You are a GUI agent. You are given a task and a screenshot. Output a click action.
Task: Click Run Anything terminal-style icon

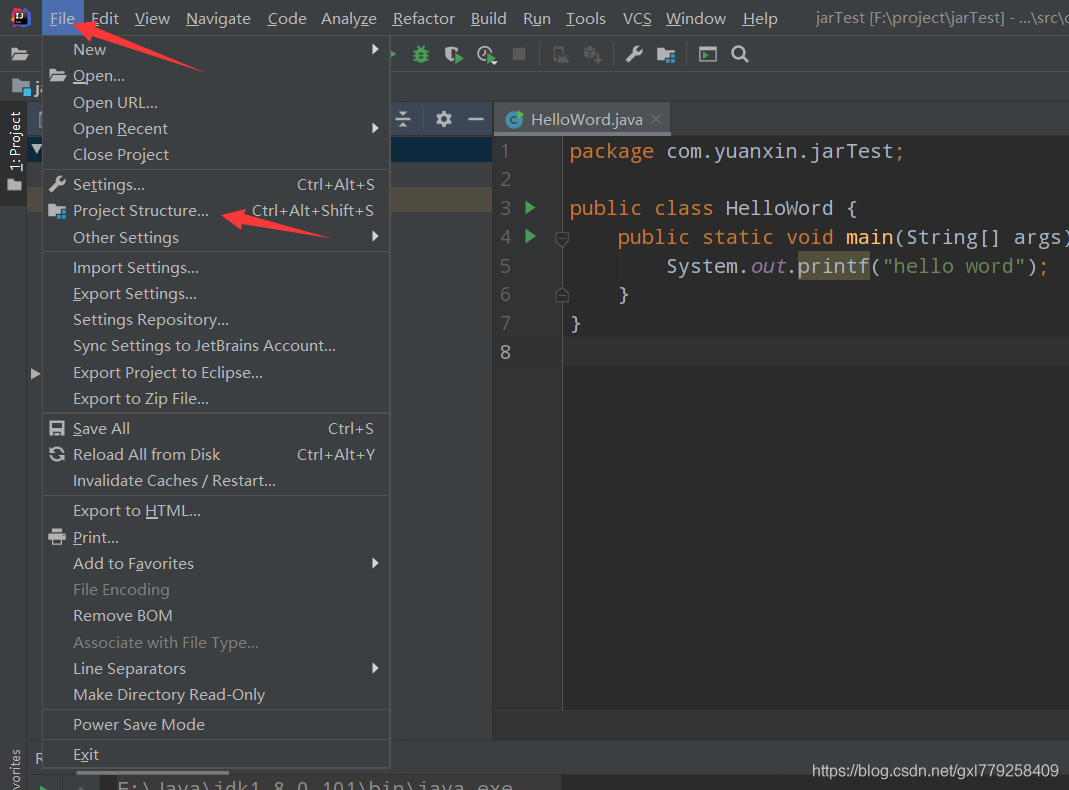point(708,54)
